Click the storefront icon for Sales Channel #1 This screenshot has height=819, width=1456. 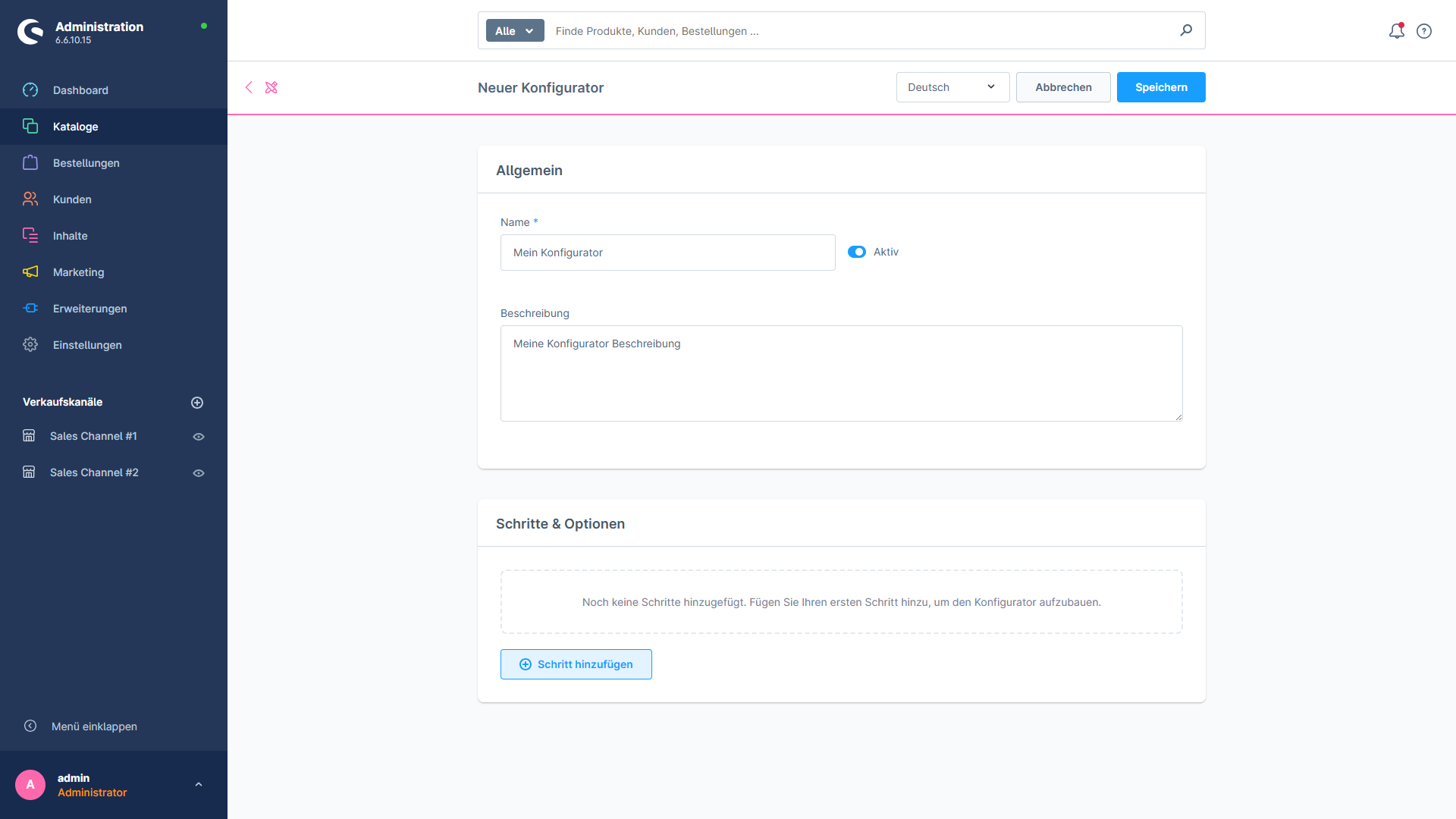(29, 435)
